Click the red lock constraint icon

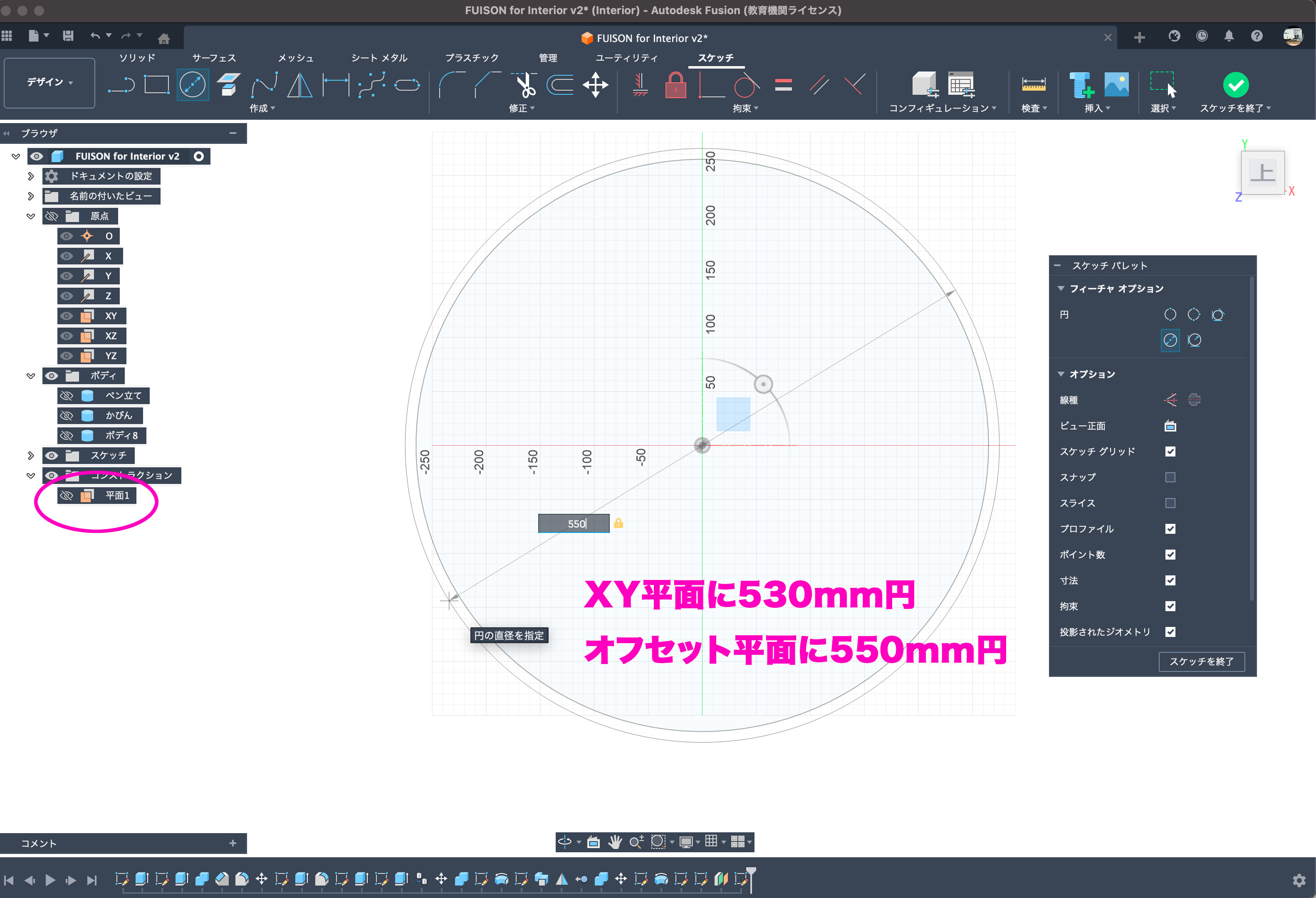675,85
